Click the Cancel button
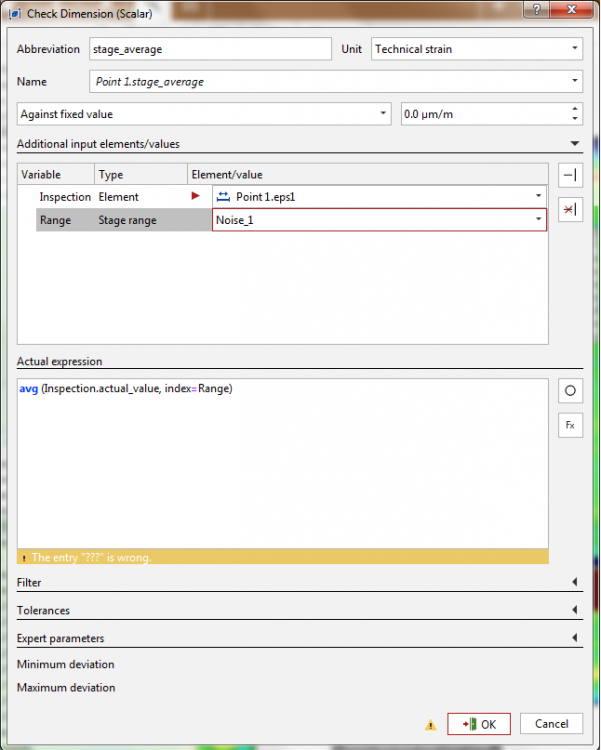 (551, 724)
